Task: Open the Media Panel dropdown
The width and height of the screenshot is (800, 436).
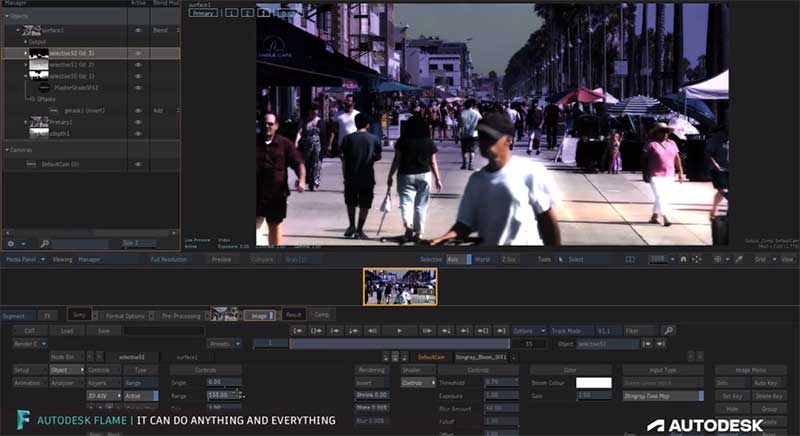Action: (x=25, y=260)
